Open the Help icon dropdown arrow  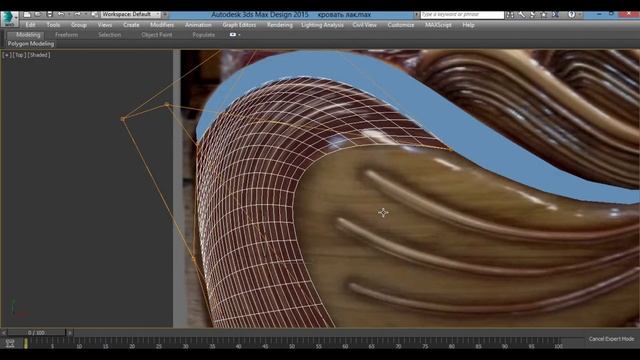click(x=579, y=15)
